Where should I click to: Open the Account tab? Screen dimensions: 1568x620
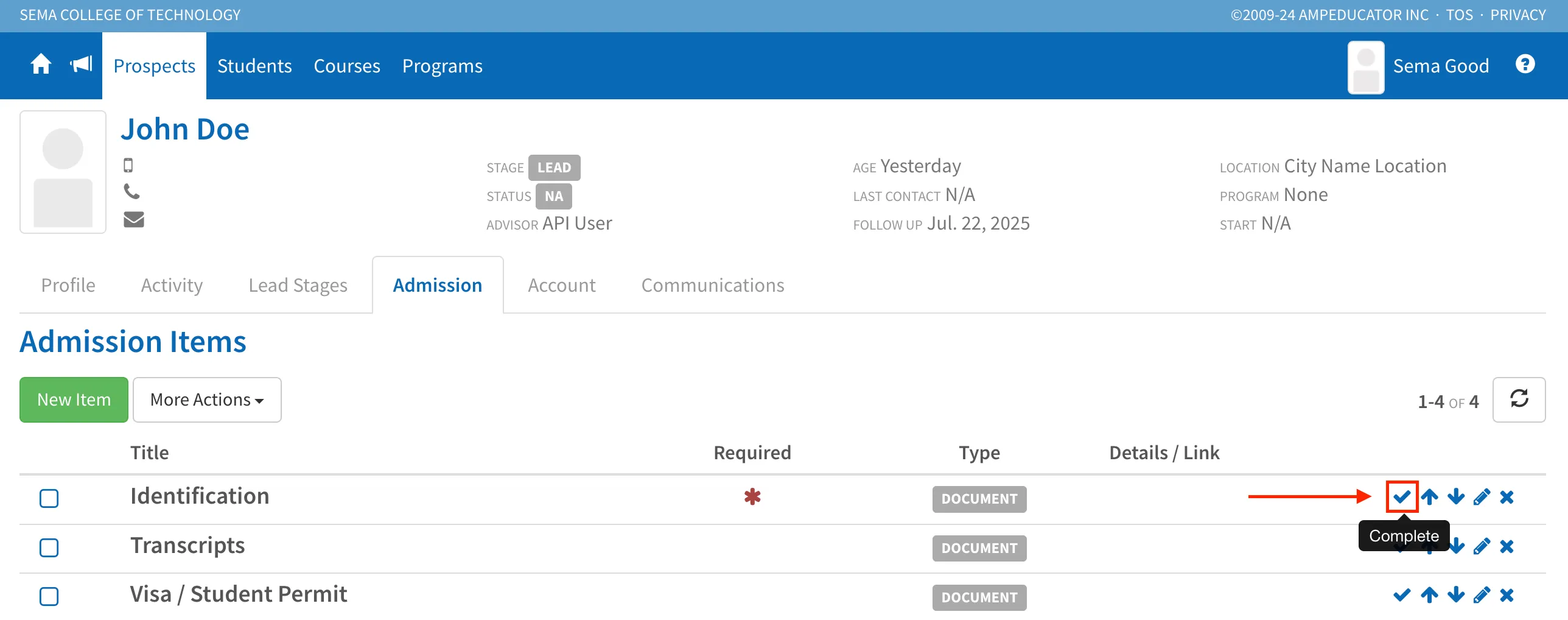561,285
